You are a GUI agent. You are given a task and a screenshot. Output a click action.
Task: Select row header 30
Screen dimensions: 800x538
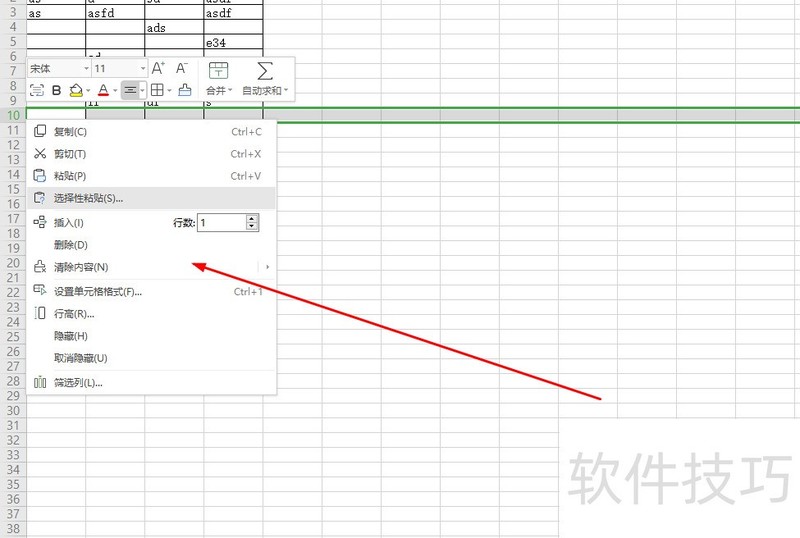[x=13, y=410]
